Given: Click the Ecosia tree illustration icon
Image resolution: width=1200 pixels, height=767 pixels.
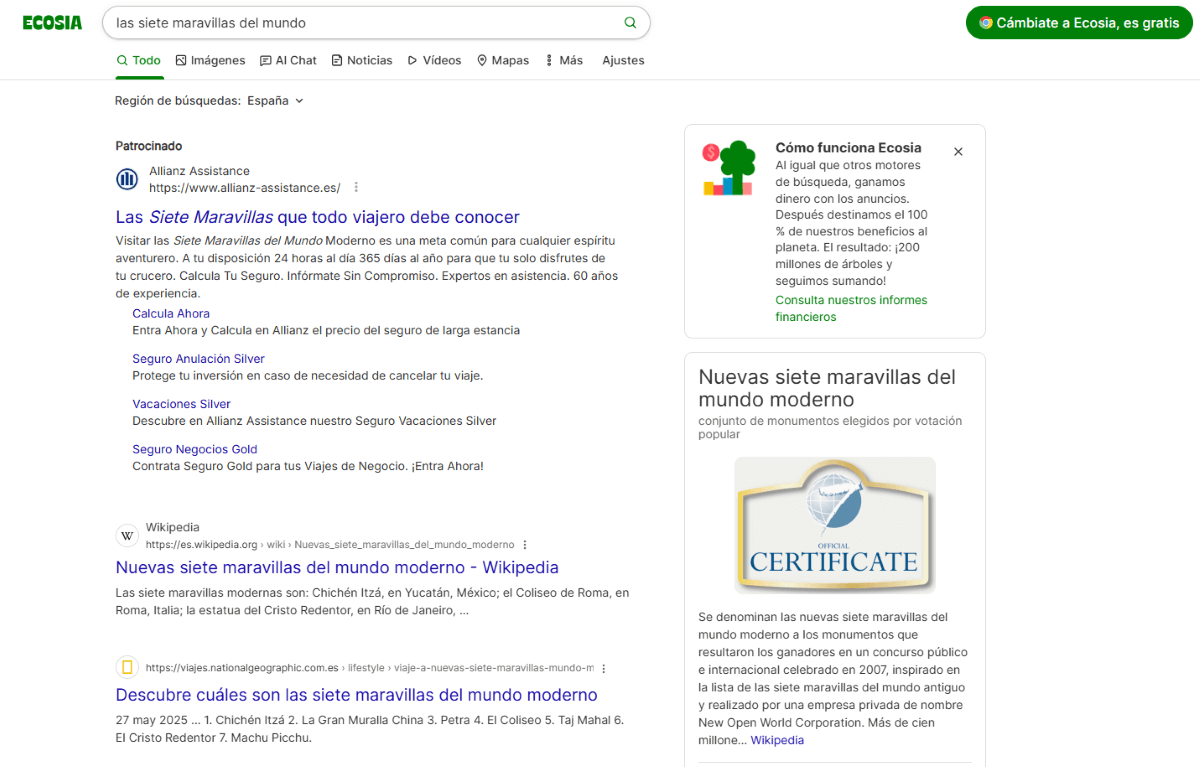Looking at the screenshot, I should (x=728, y=168).
